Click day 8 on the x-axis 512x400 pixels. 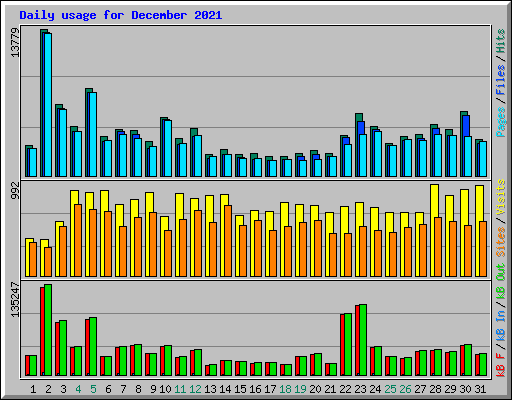click(x=138, y=389)
